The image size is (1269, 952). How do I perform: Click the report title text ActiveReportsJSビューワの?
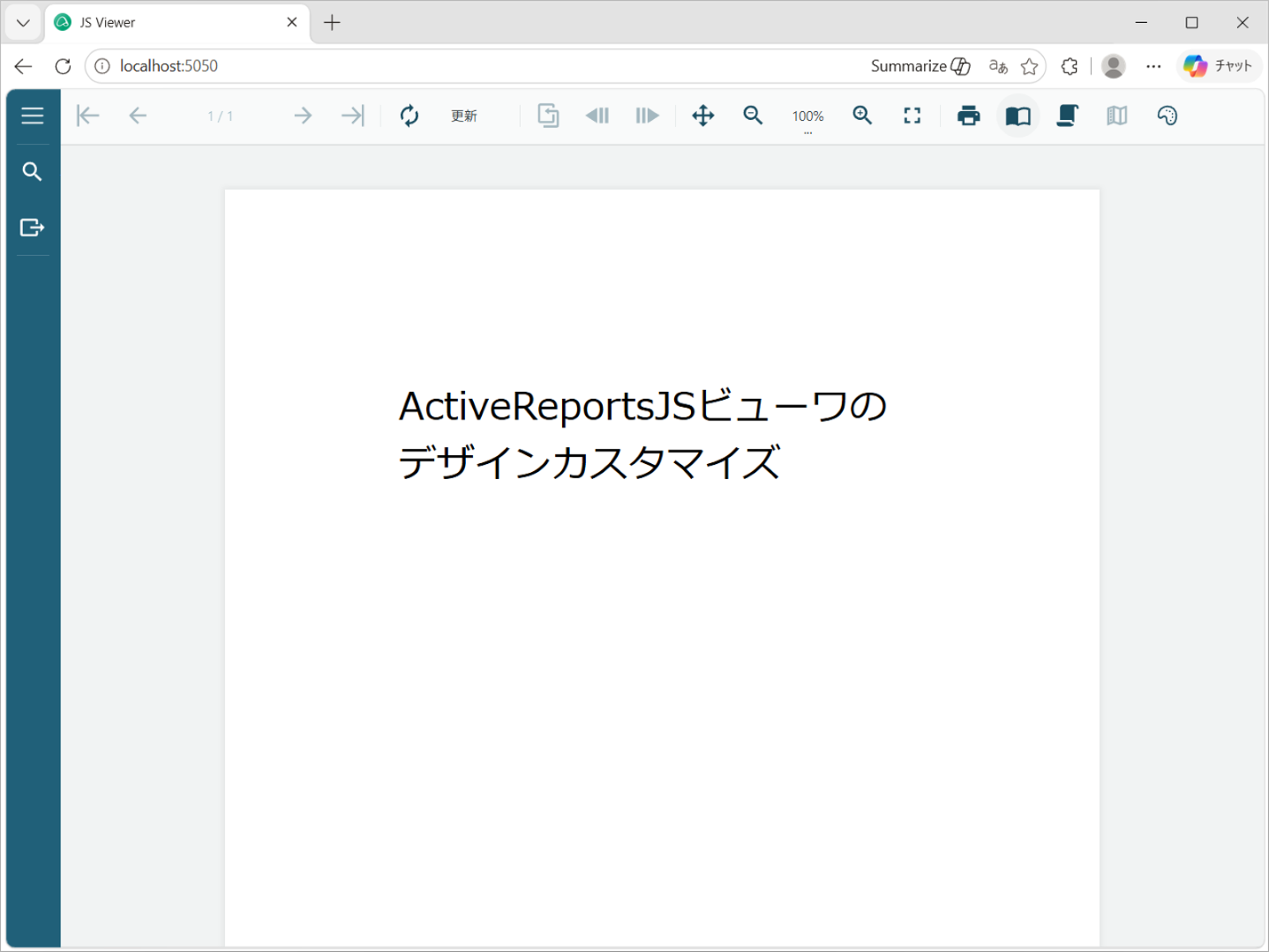pos(643,406)
